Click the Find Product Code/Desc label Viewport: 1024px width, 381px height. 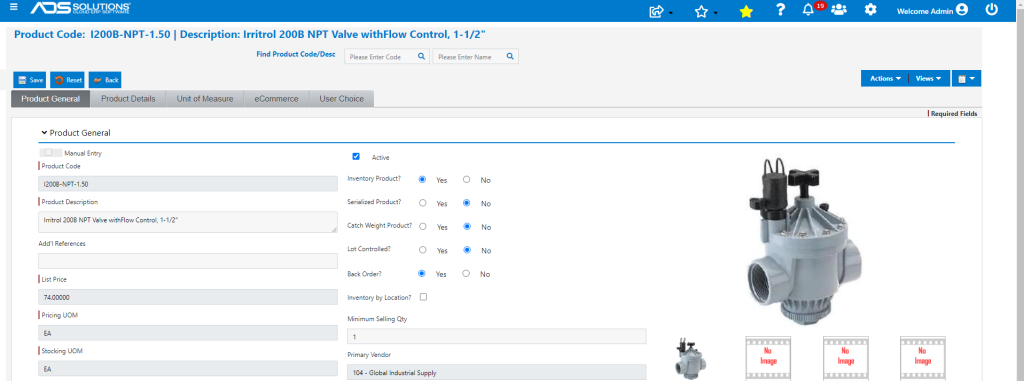(296, 54)
